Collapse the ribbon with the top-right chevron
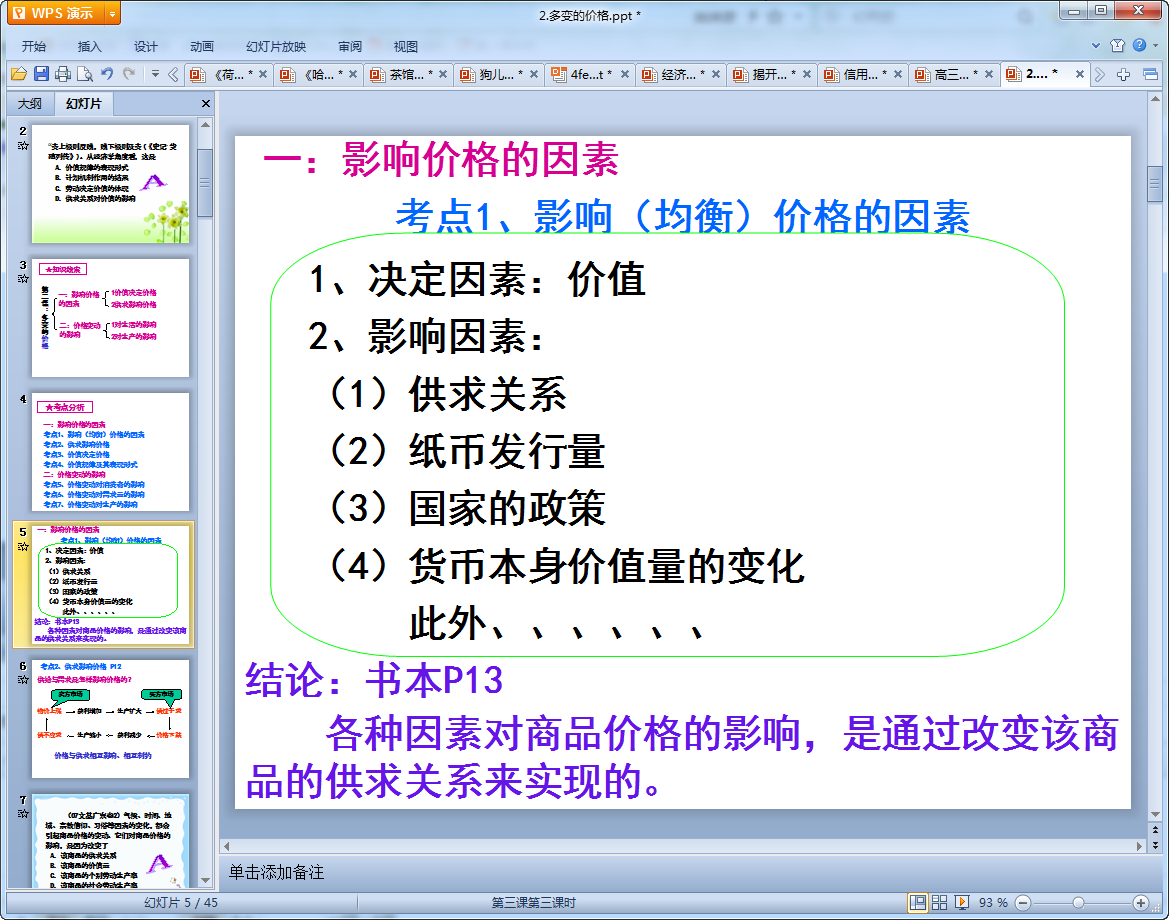Image resolution: width=1169 pixels, height=920 pixels. (1096, 45)
